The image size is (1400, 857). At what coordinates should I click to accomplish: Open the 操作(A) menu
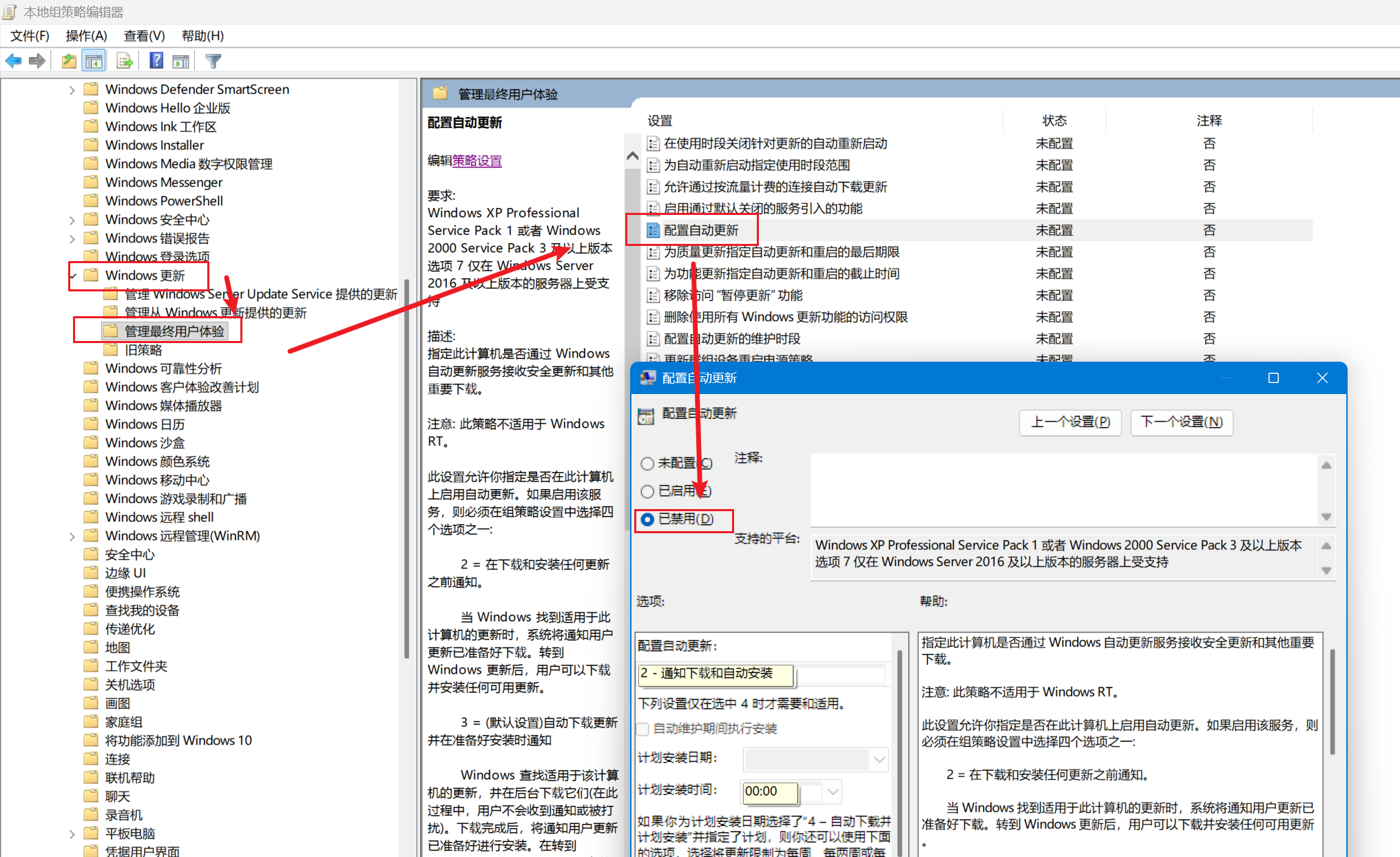click(x=86, y=36)
